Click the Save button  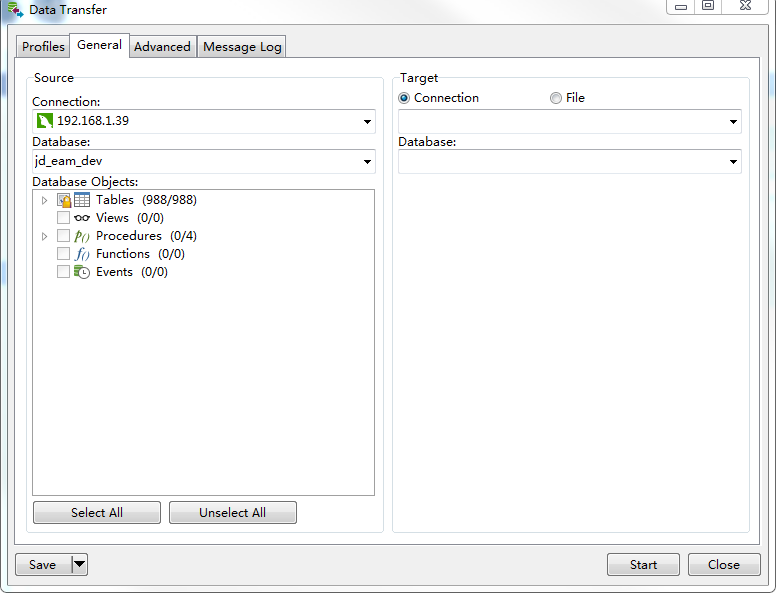coord(43,564)
